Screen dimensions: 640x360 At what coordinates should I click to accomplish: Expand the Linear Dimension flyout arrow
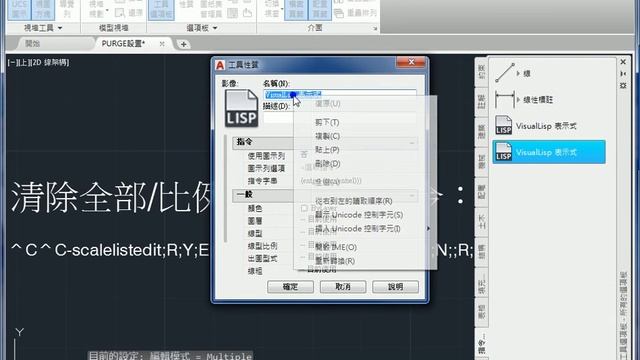coord(518,100)
